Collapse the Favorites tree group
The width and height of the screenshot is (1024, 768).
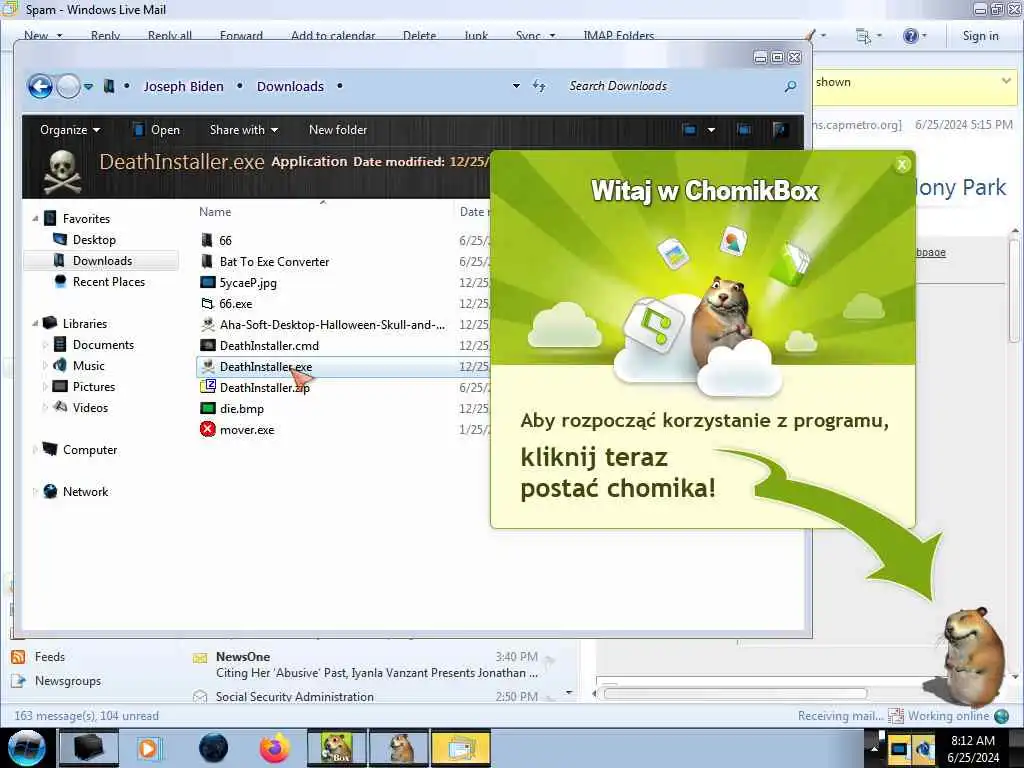pos(35,219)
